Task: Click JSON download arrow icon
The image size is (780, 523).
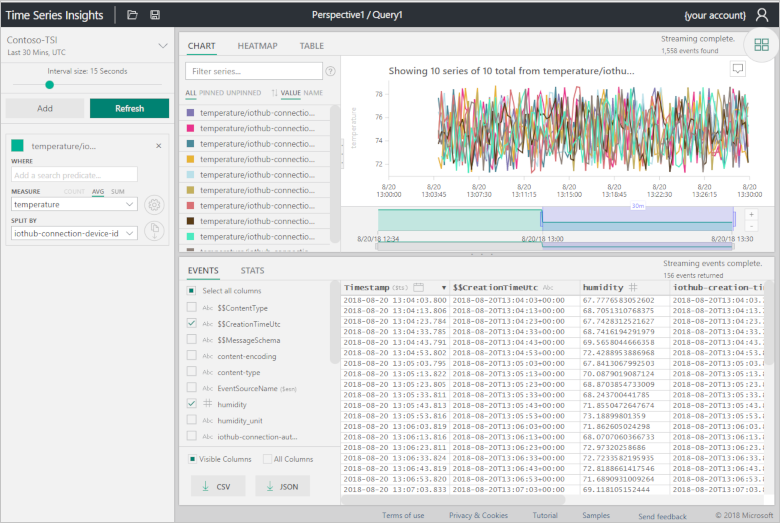Action: point(270,486)
